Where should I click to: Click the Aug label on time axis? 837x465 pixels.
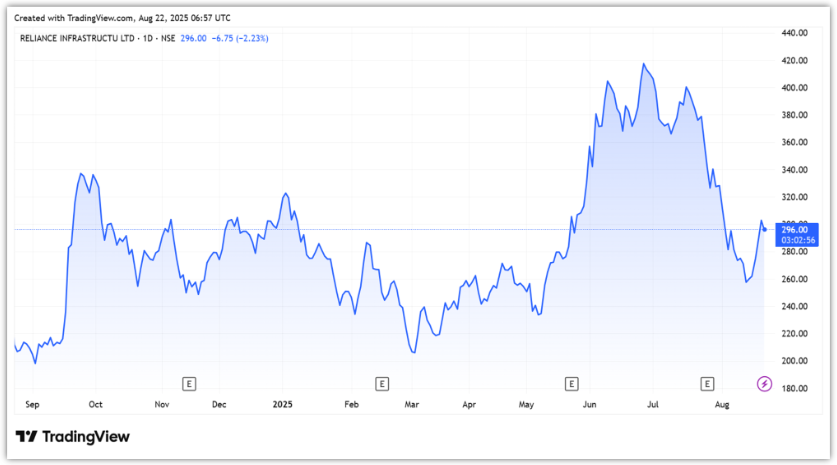[723, 405]
